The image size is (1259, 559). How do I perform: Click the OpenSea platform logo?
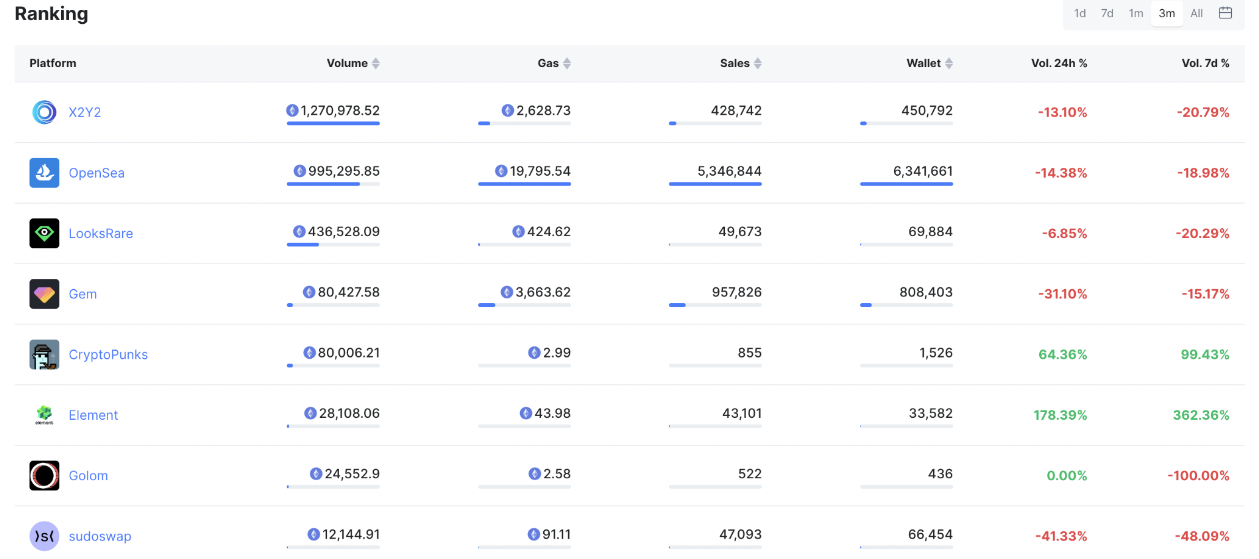click(44, 173)
